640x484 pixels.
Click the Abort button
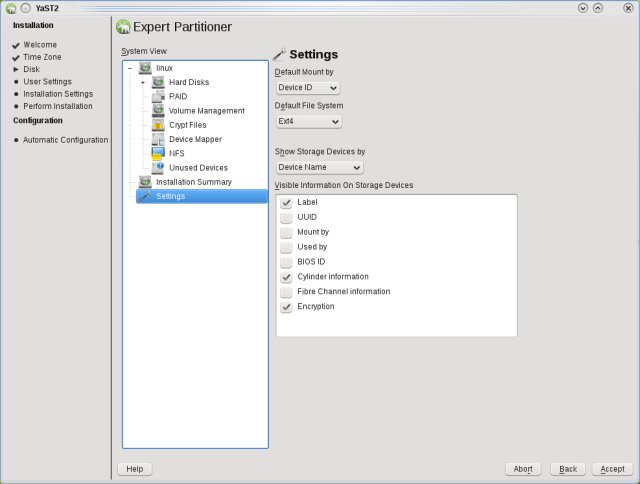(523, 469)
